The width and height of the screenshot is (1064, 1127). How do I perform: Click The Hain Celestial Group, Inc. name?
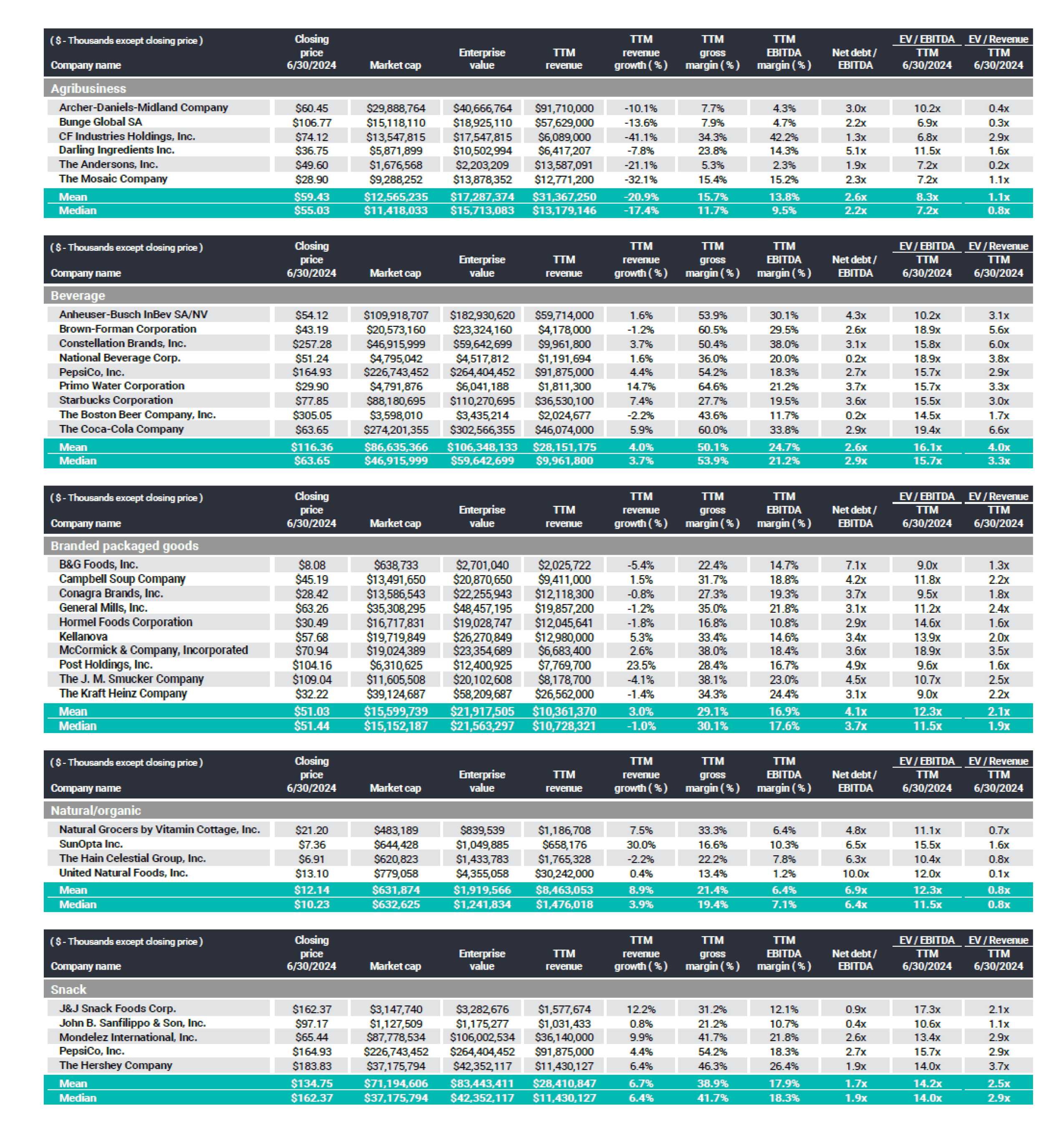132,859
